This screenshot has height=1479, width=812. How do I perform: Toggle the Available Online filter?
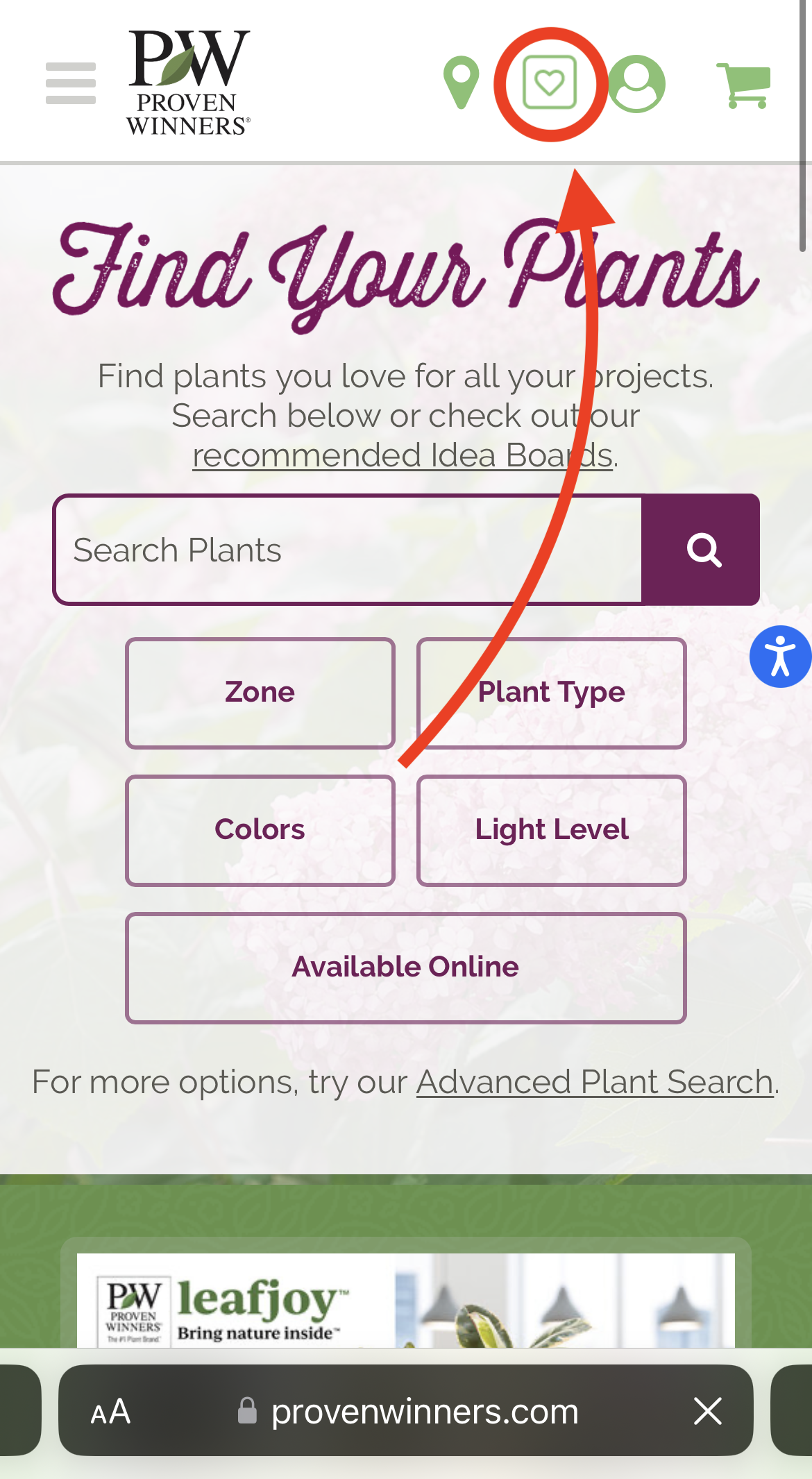pos(406,967)
